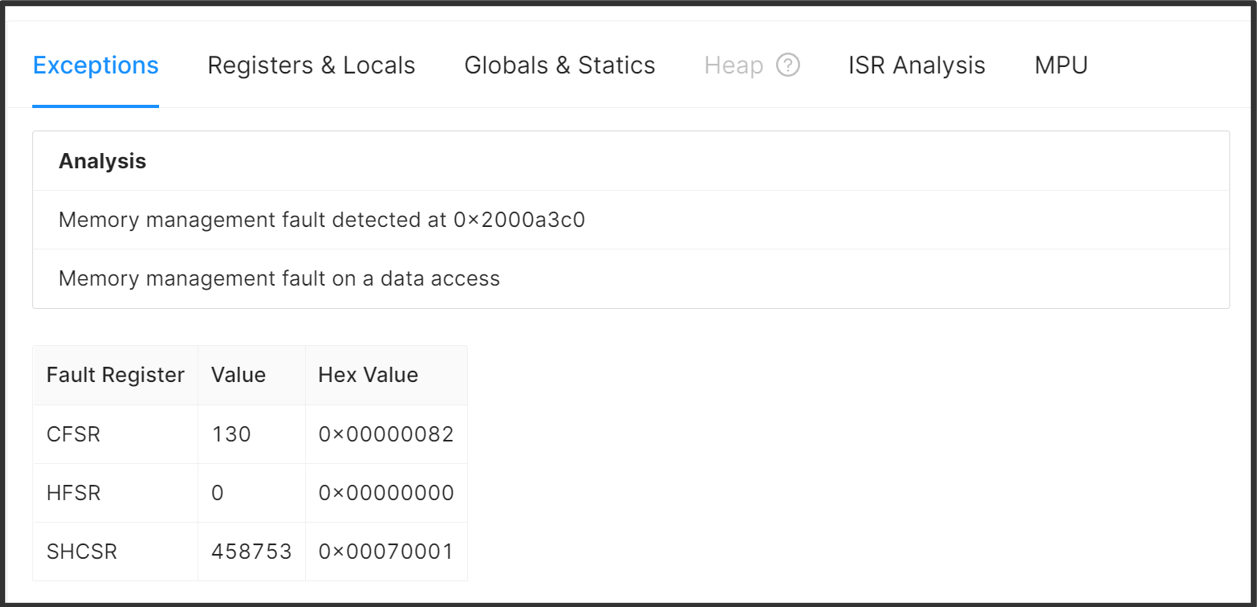
Task: Click the HFSR hex value 0x00000000
Action: [386, 492]
